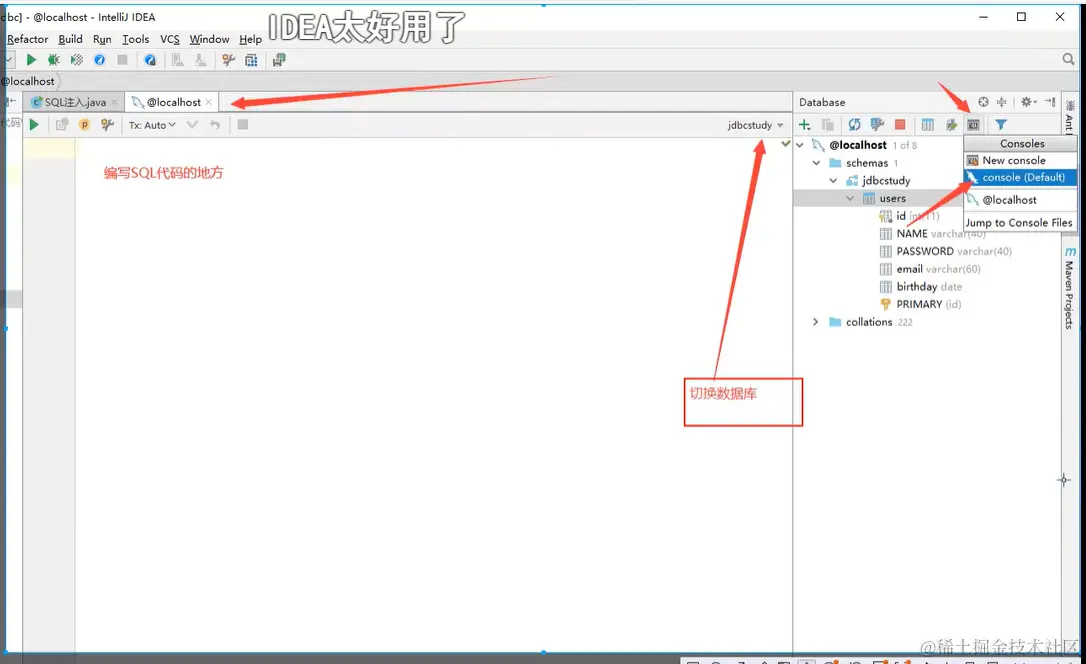Open the jdbcstudy schema switcher dropdown
The width and height of the screenshot is (1086, 664).
click(756, 125)
